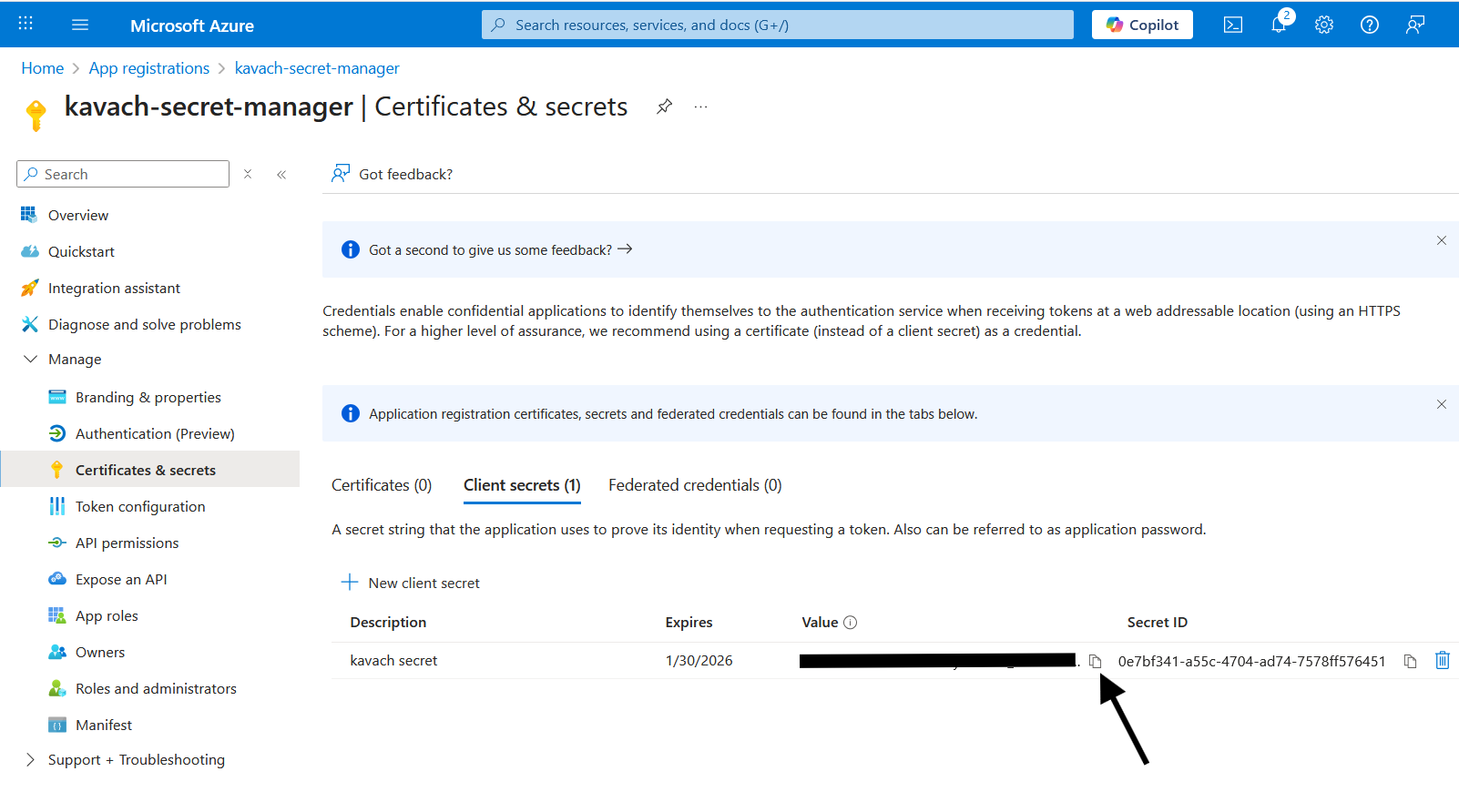
Task: Dismiss the feedback banner
Action: pos(1442,240)
